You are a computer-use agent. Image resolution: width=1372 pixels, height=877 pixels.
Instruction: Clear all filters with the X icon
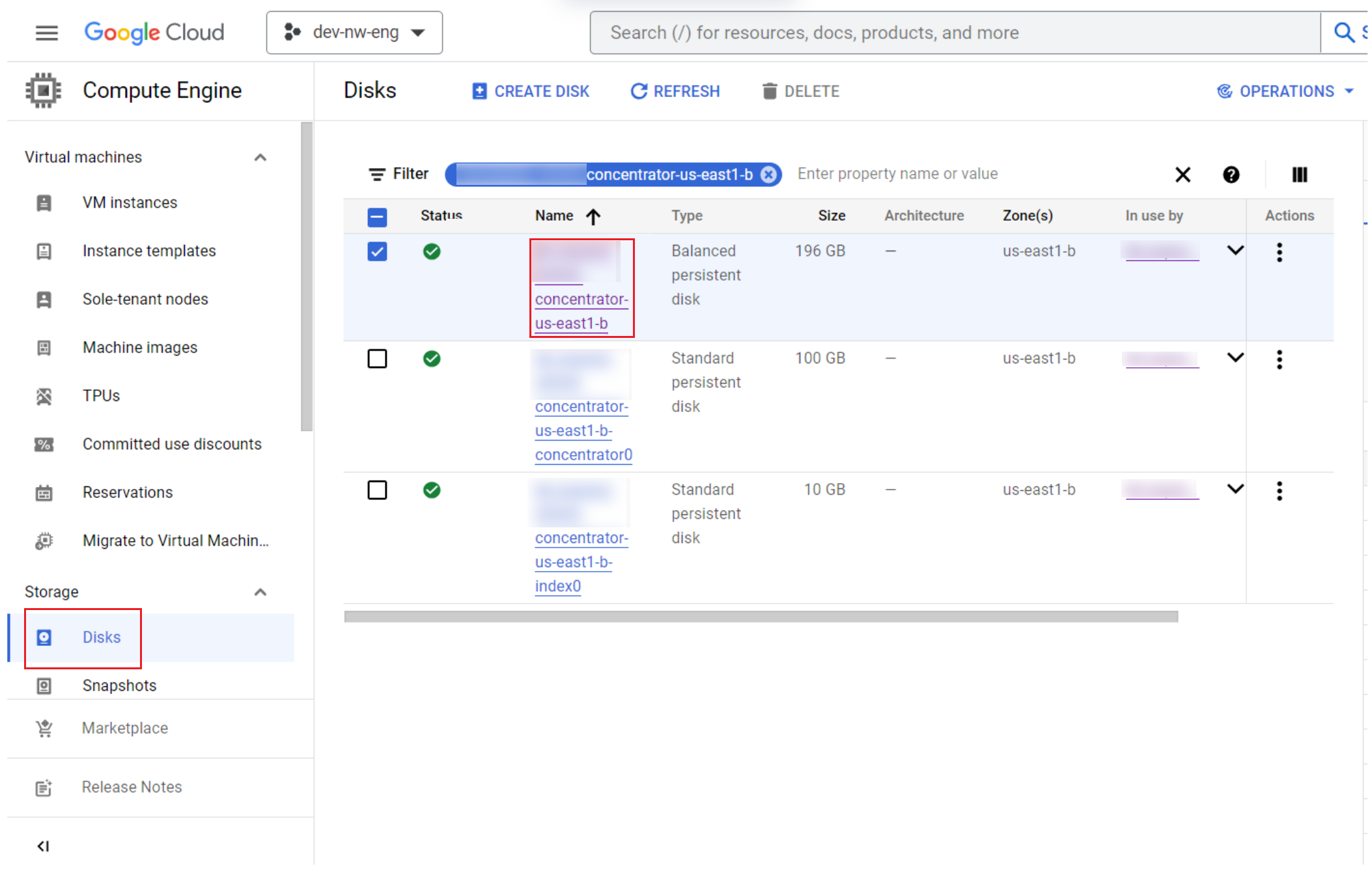pos(1183,174)
